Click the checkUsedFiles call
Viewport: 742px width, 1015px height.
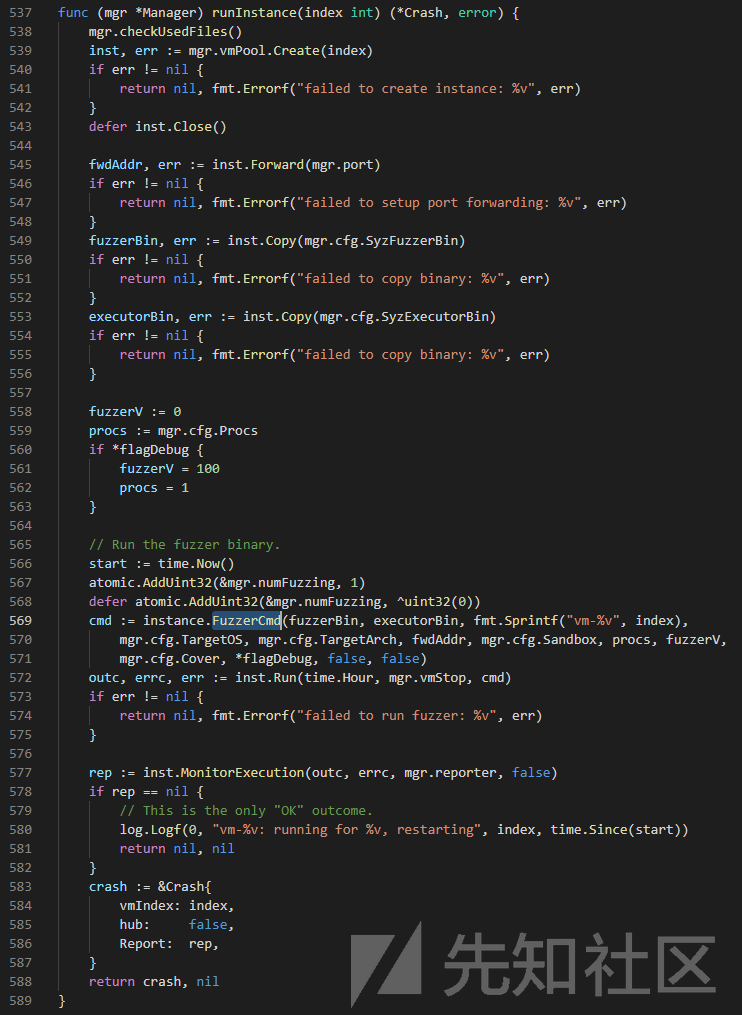pos(181,31)
